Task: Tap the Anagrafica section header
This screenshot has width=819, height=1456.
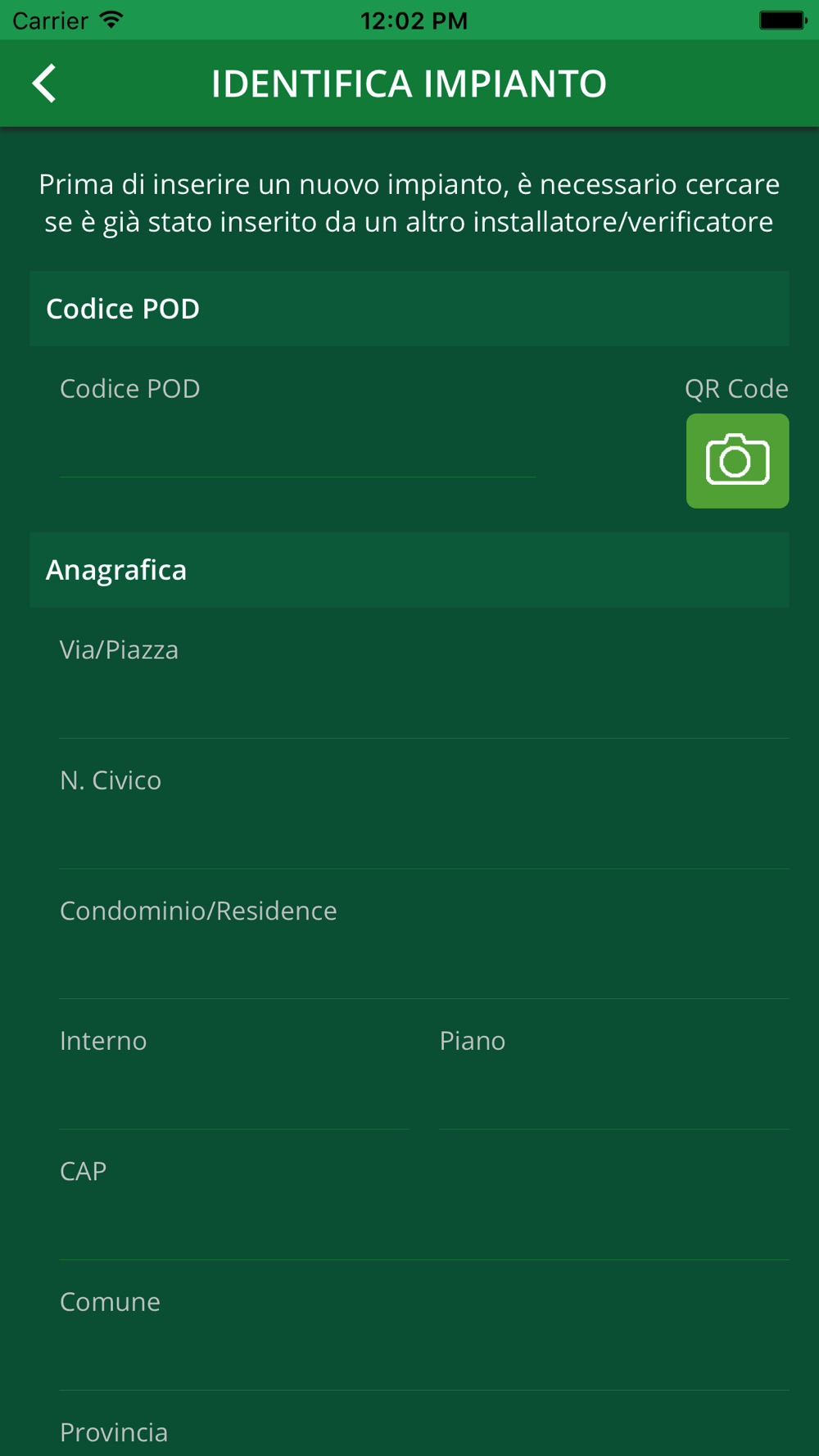Action: pos(409,570)
